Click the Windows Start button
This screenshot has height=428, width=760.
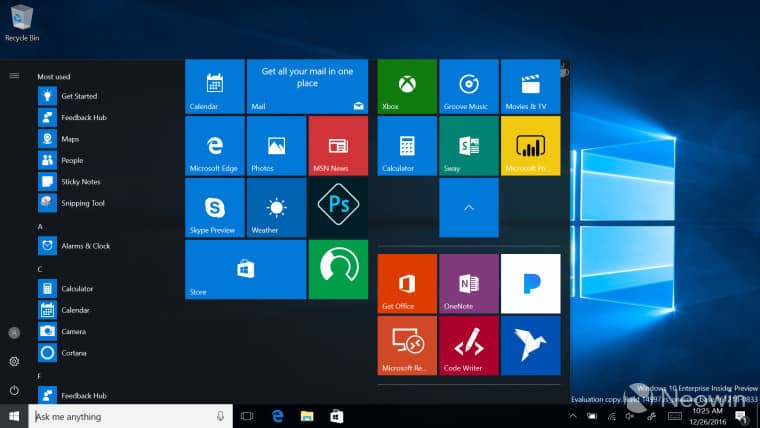[x=14, y=416]
